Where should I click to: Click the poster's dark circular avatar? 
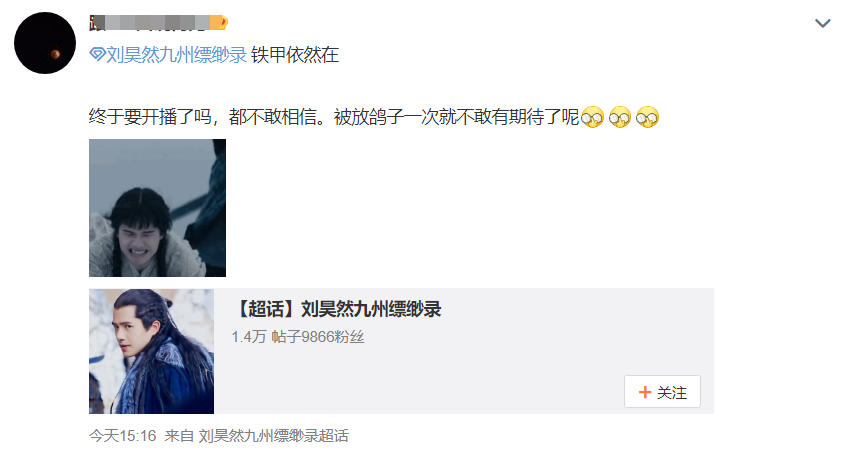point(45,43)
